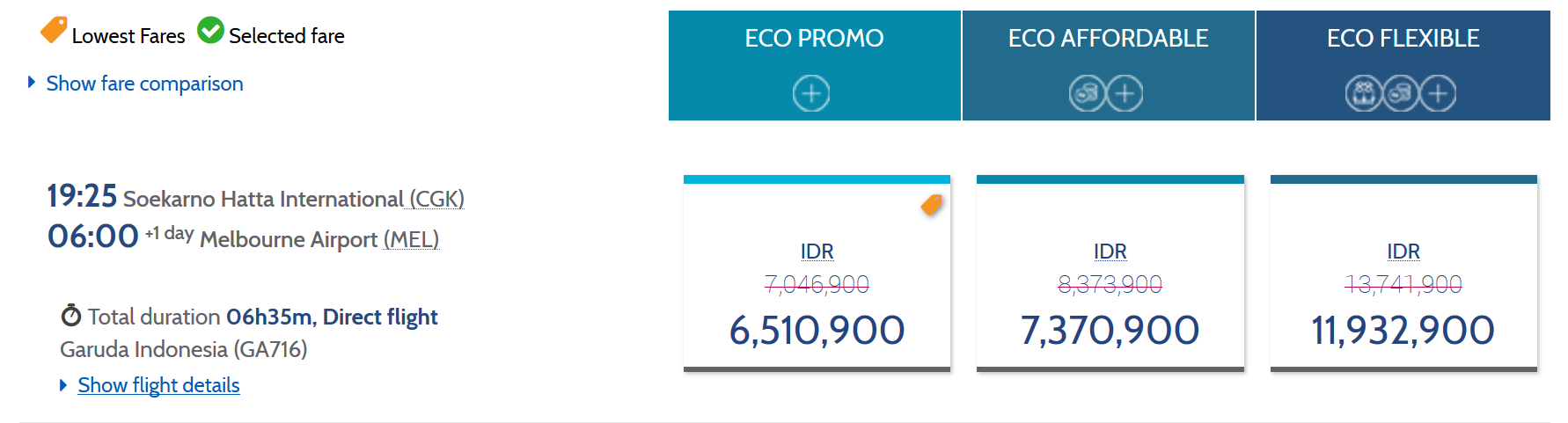
Task: Click the plus icon under ECO FLEXIBLE
Action: pyautogui.click(x=1438, y=93)
